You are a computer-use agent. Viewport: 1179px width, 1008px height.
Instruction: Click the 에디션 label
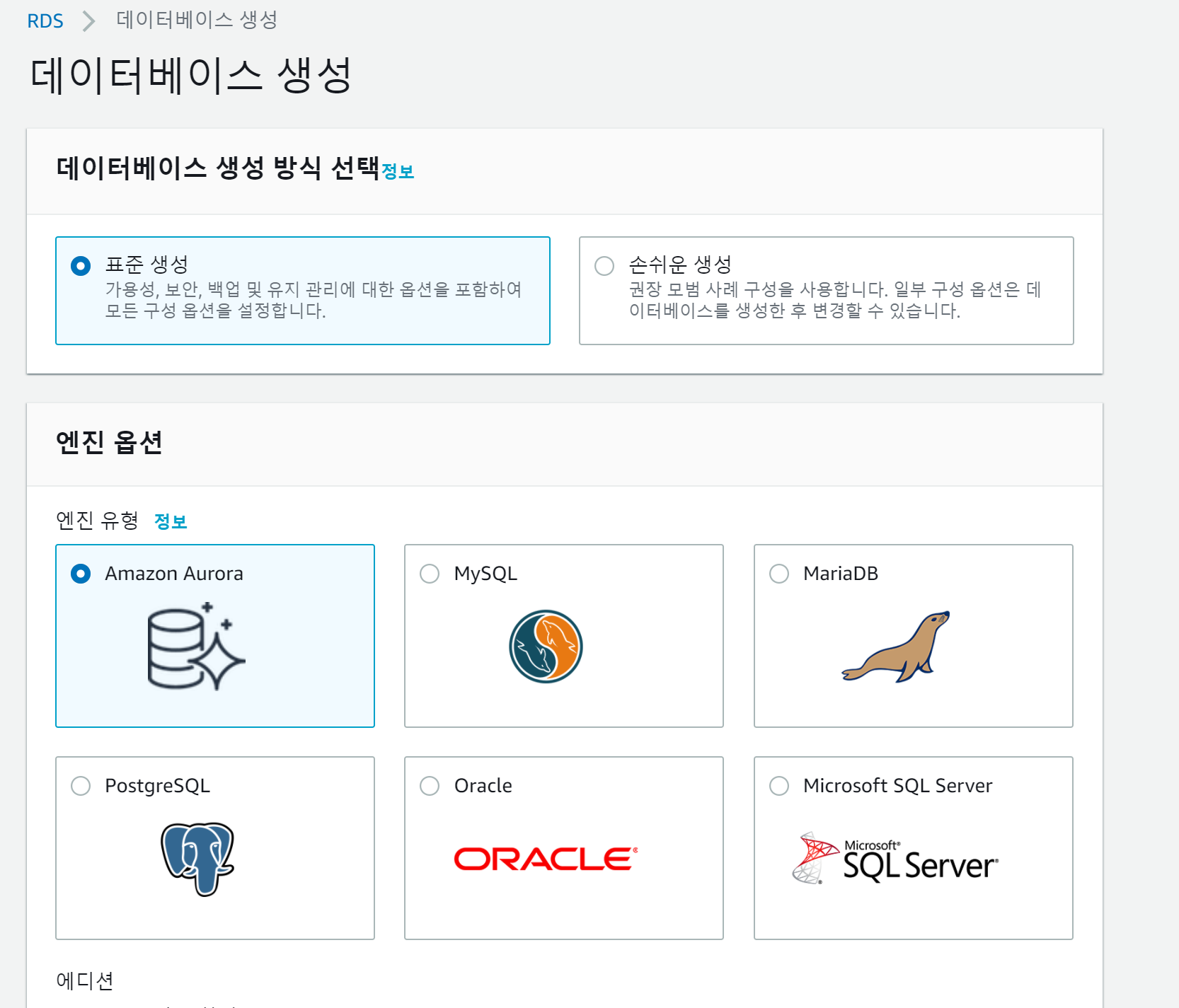(x=85, y=980)
